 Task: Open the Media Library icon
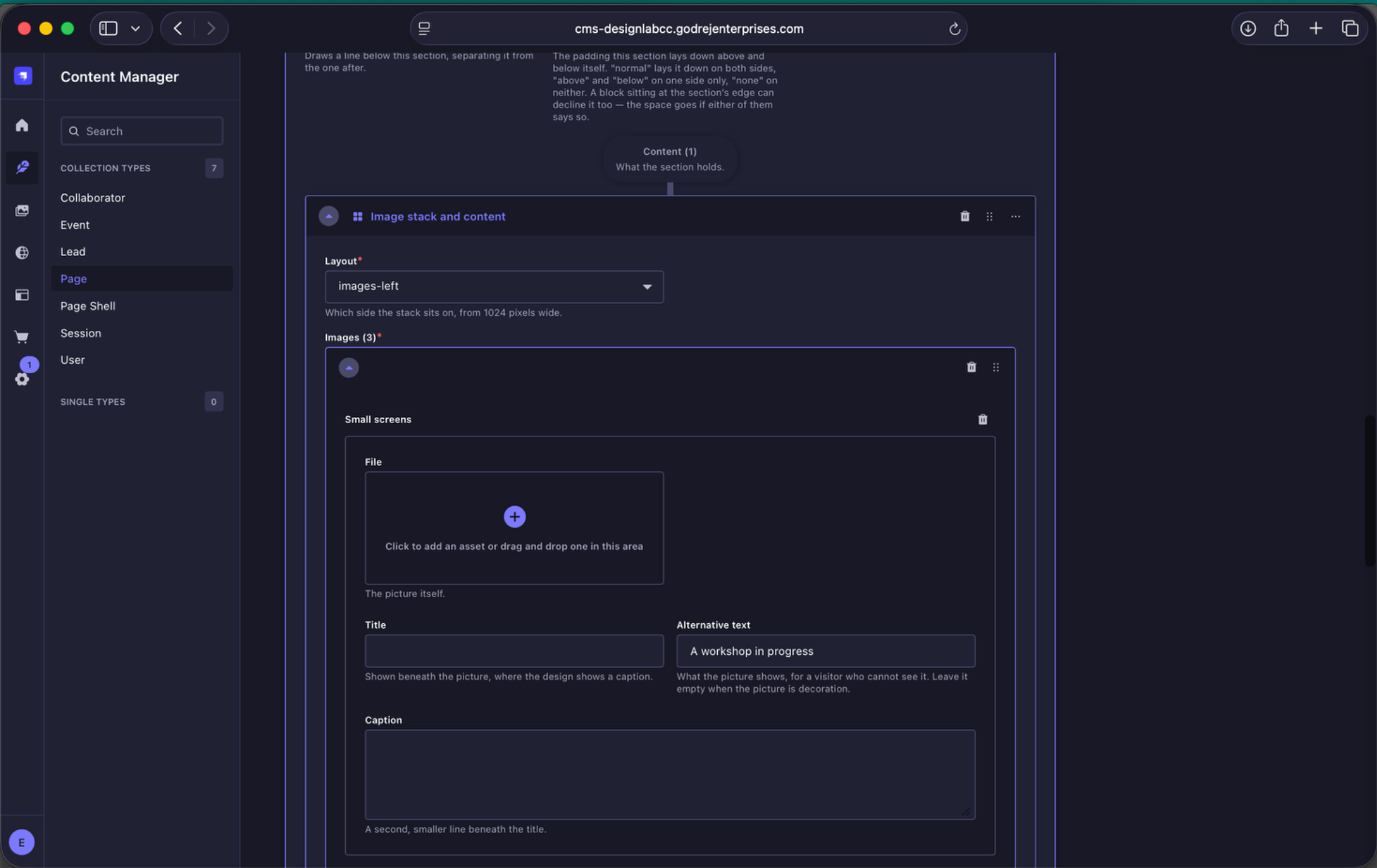point(22,210)
